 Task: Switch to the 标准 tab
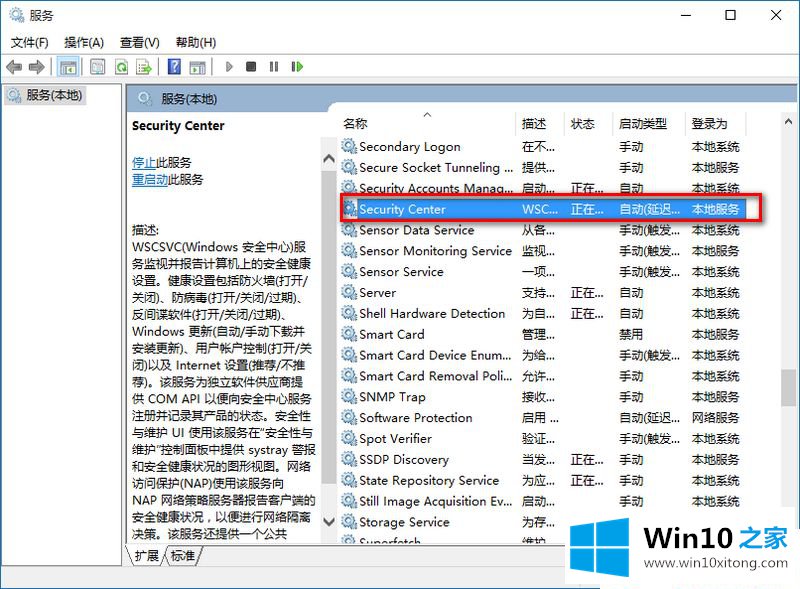tap(183, 555)
